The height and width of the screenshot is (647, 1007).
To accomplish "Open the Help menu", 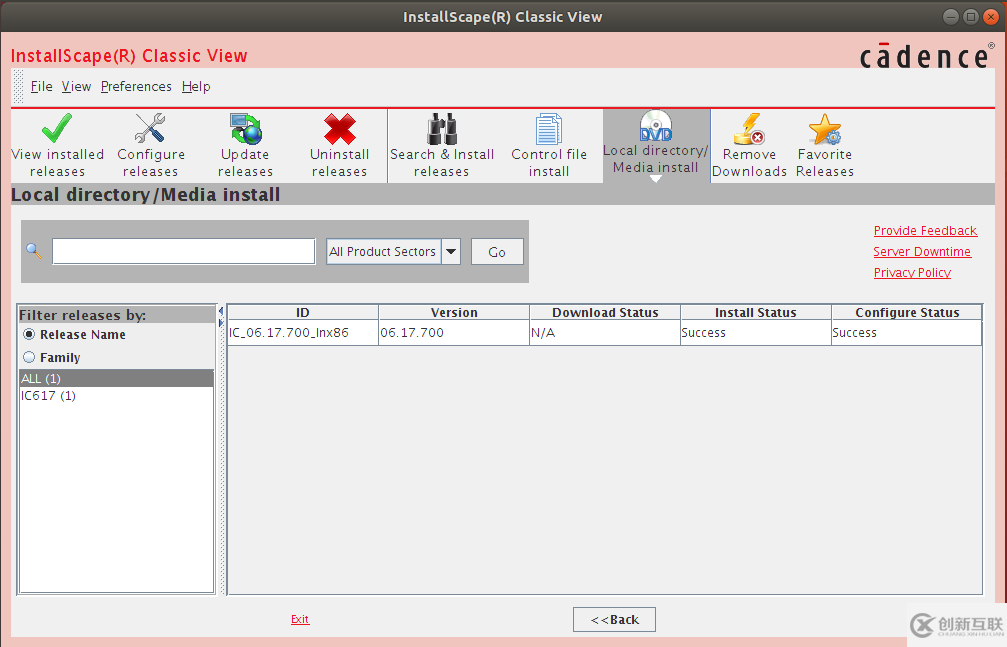I will pyautogui.click(x=196, y=86).
